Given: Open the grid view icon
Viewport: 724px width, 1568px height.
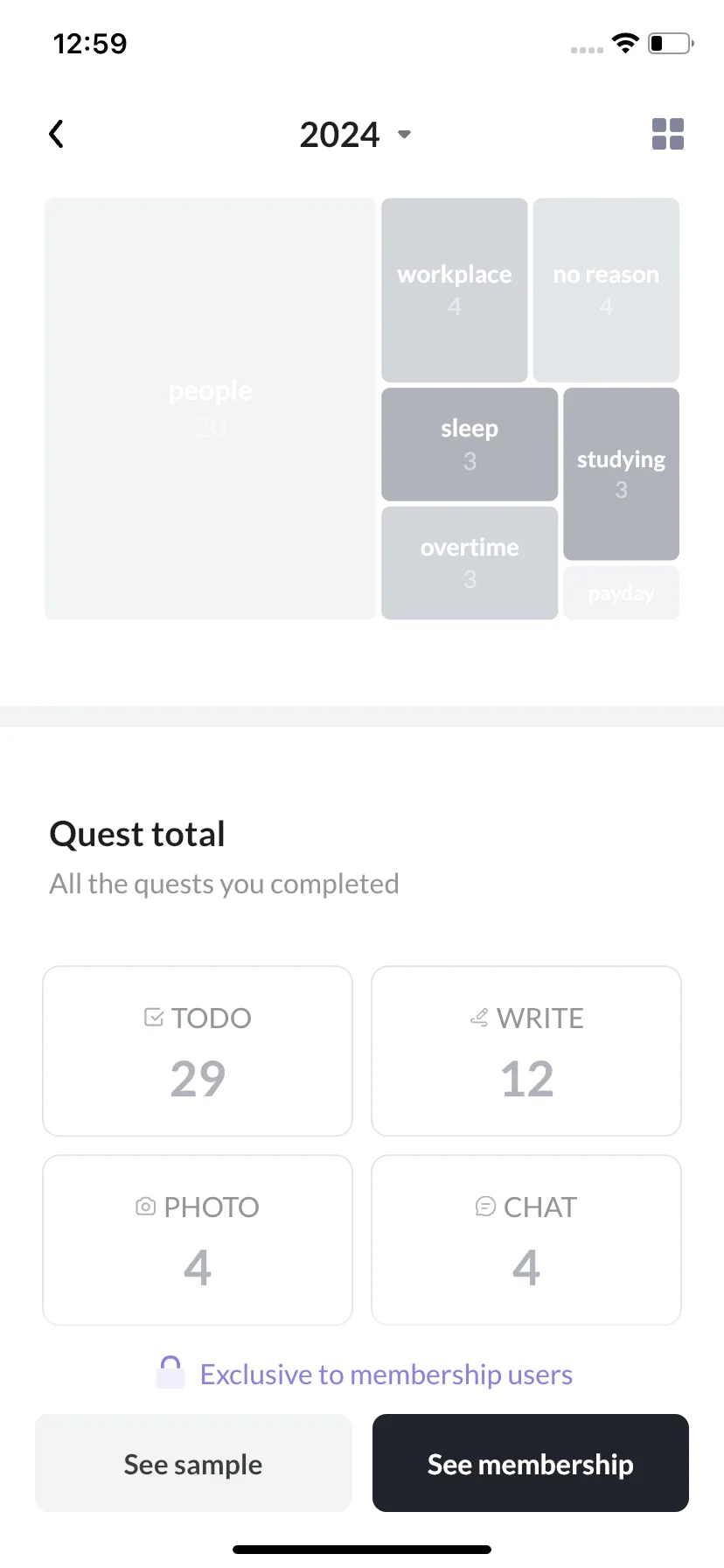Looking at the screenshot, I should tap(668, 134).
